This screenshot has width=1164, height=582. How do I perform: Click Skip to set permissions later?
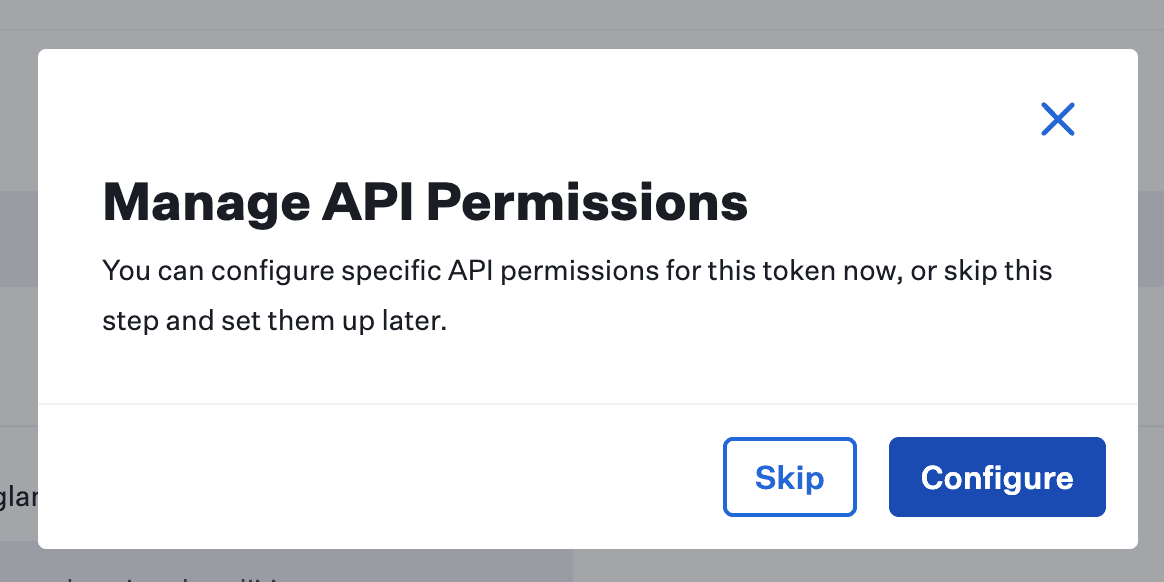pos(789,477)
